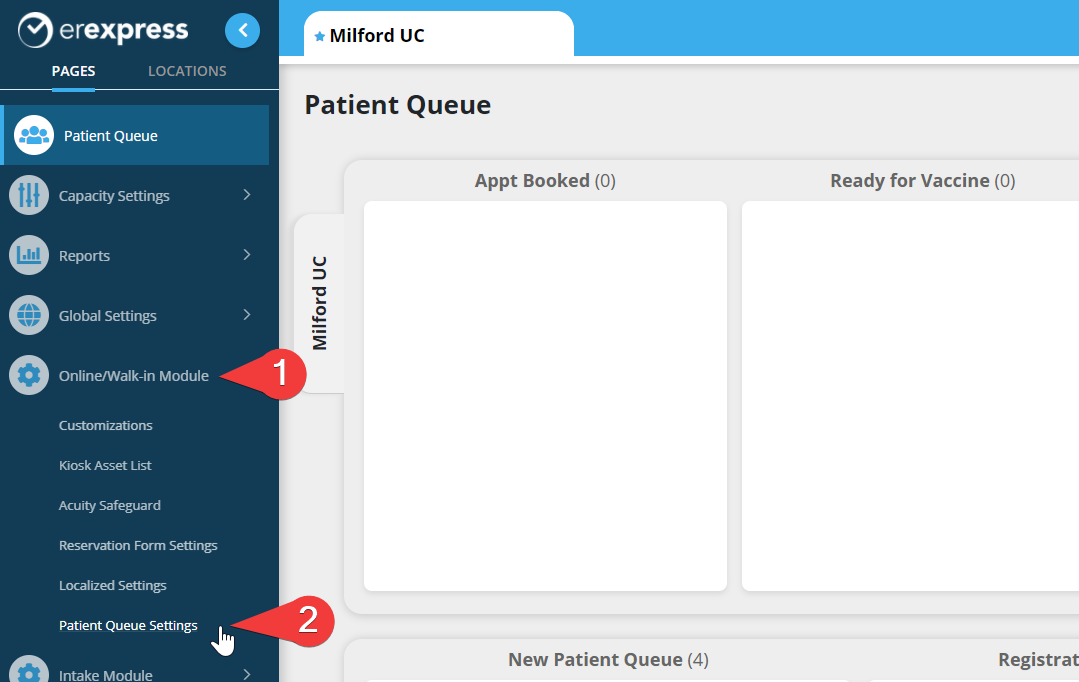Expand the Reports submenu arrow

coord(247,255)
